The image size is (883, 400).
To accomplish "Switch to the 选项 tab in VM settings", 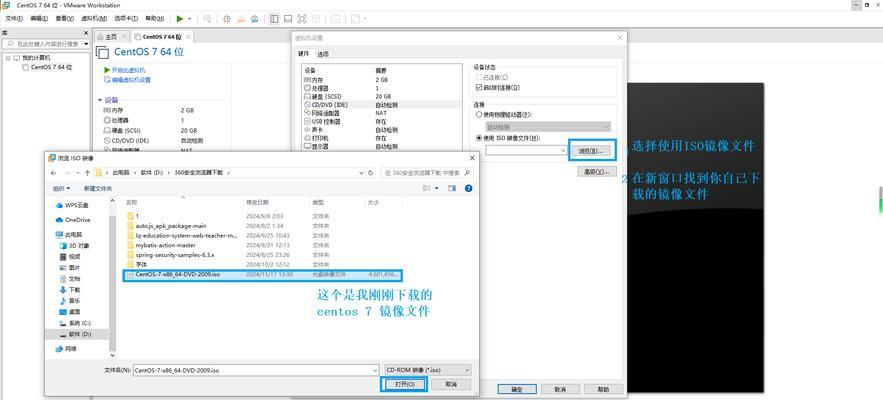I will tap(323, 54).
